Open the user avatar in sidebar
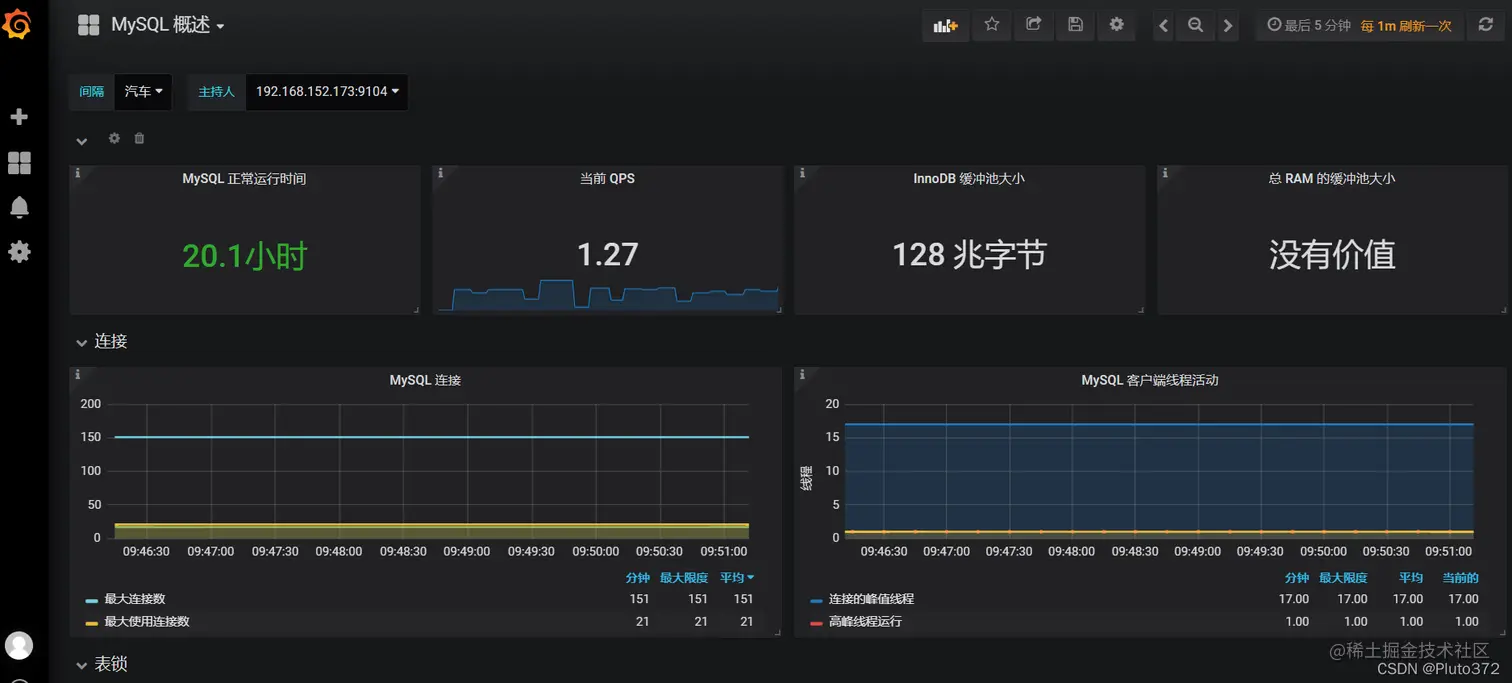 click(19, 645)
